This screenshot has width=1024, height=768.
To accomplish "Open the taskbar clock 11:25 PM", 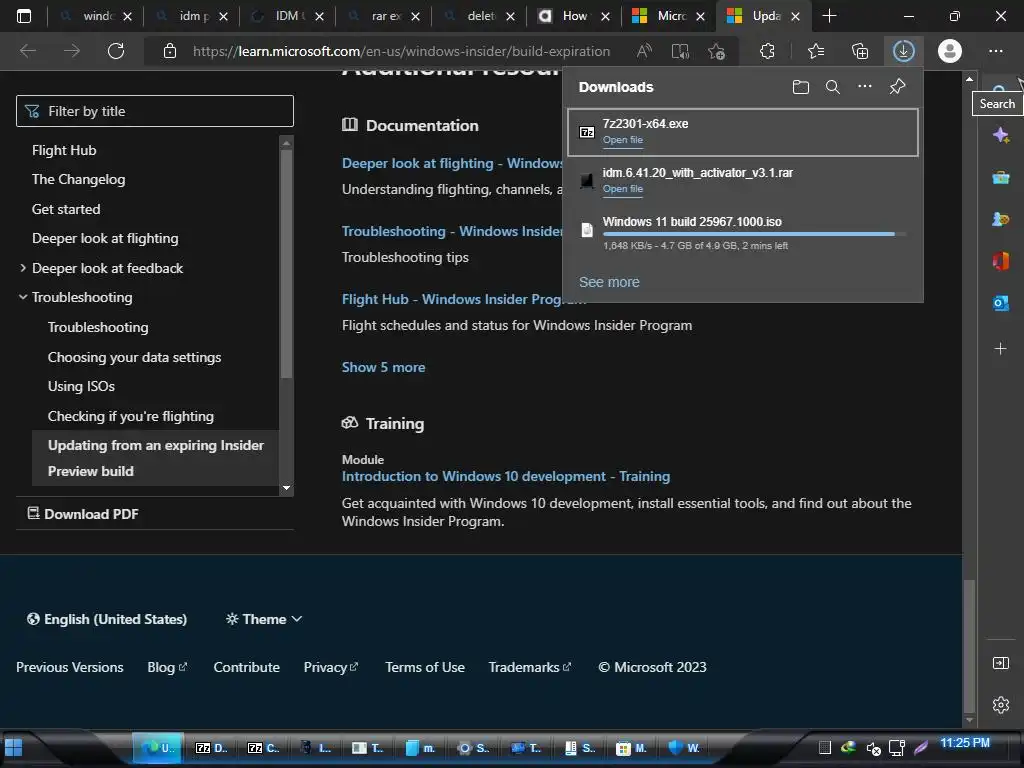I will [965, 743].
